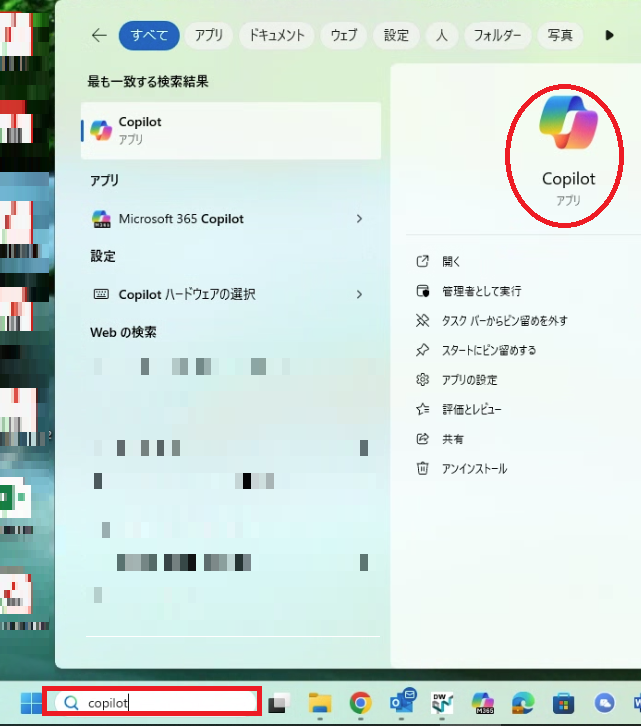This screenshot has height=726, width=641.
Task: Choose 開く in the preview pane
Action: (x=451, y=262)
